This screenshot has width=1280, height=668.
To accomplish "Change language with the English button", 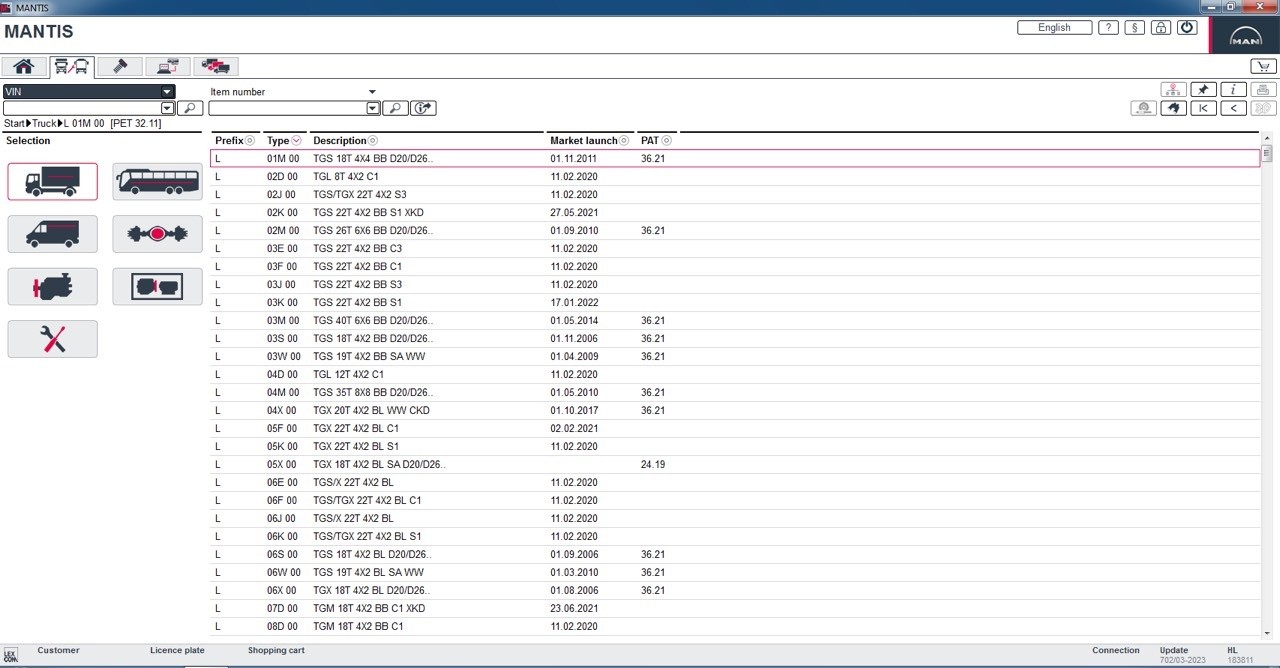I will click(x=1054, y=28).
